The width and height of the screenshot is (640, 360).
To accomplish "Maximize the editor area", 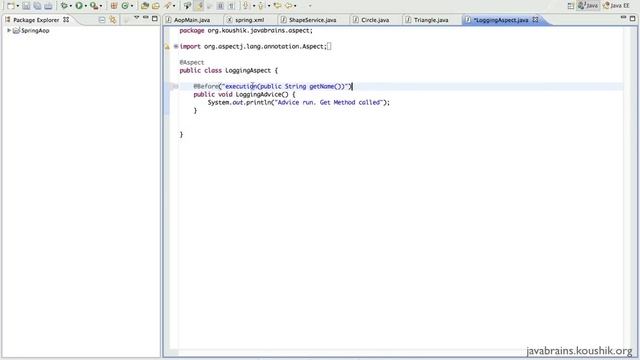I will [x=632, y=18].
